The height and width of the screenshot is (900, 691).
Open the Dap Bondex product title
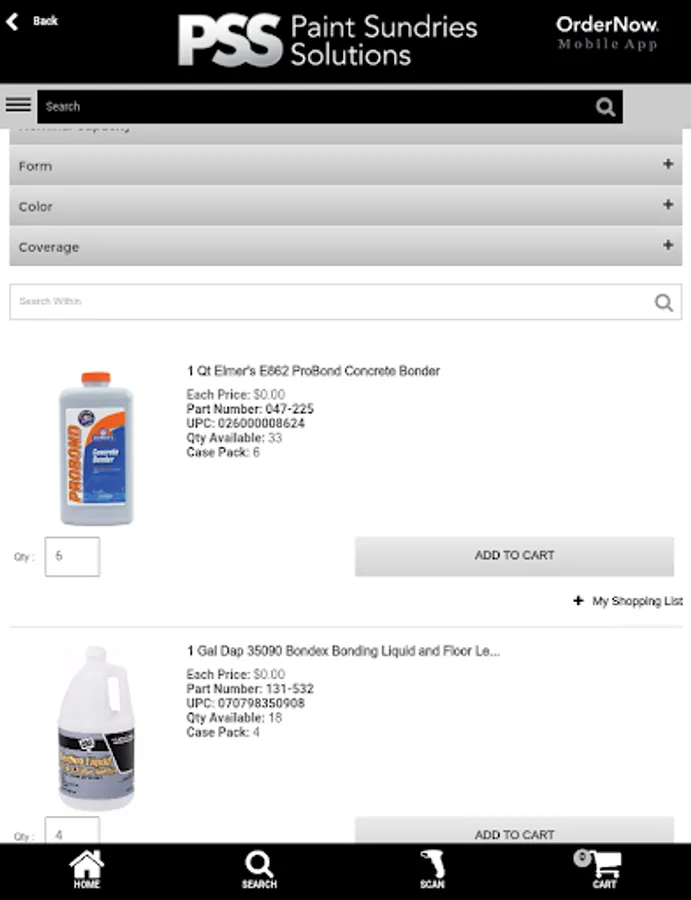(343, 651)
